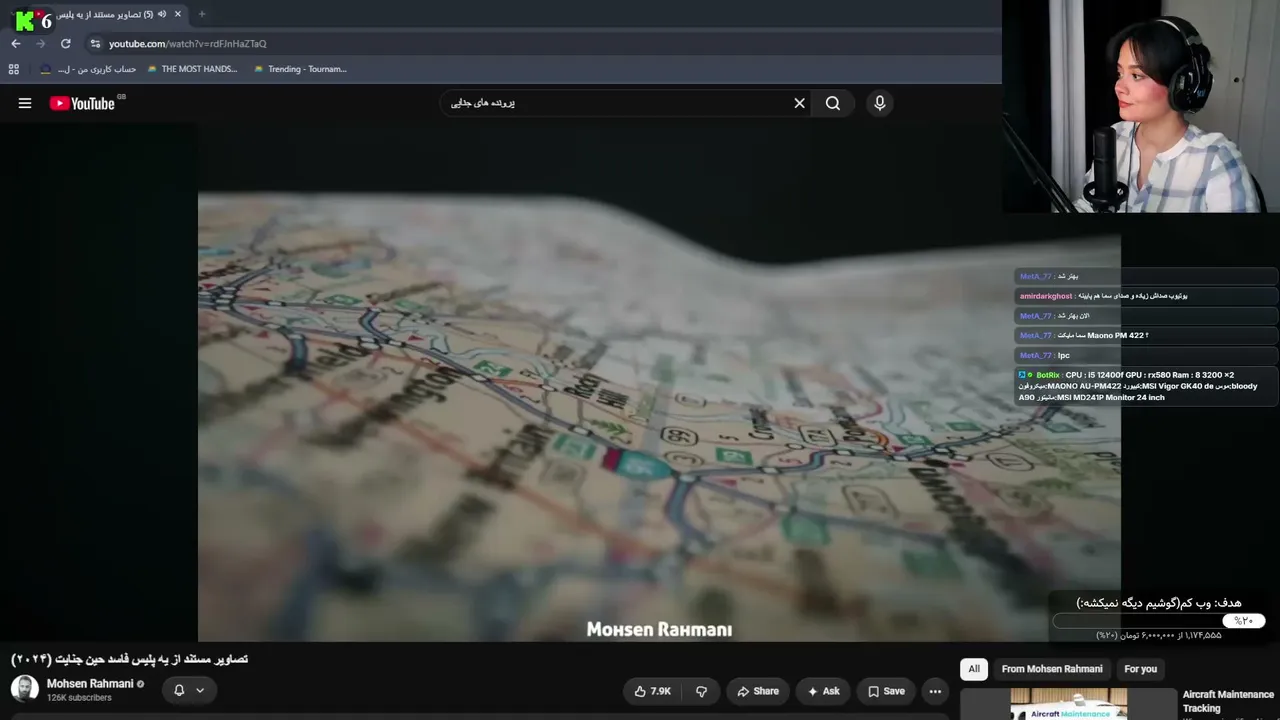
Task: Open the browser apps grid in bookmarks bar
Action: point(14,69)
